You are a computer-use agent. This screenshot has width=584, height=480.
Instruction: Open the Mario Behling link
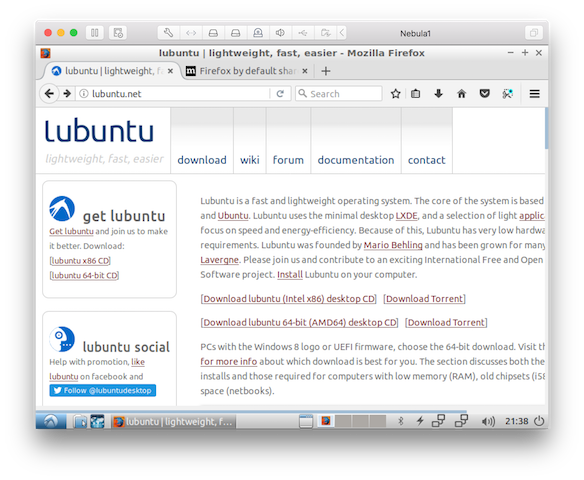point(393,245)
